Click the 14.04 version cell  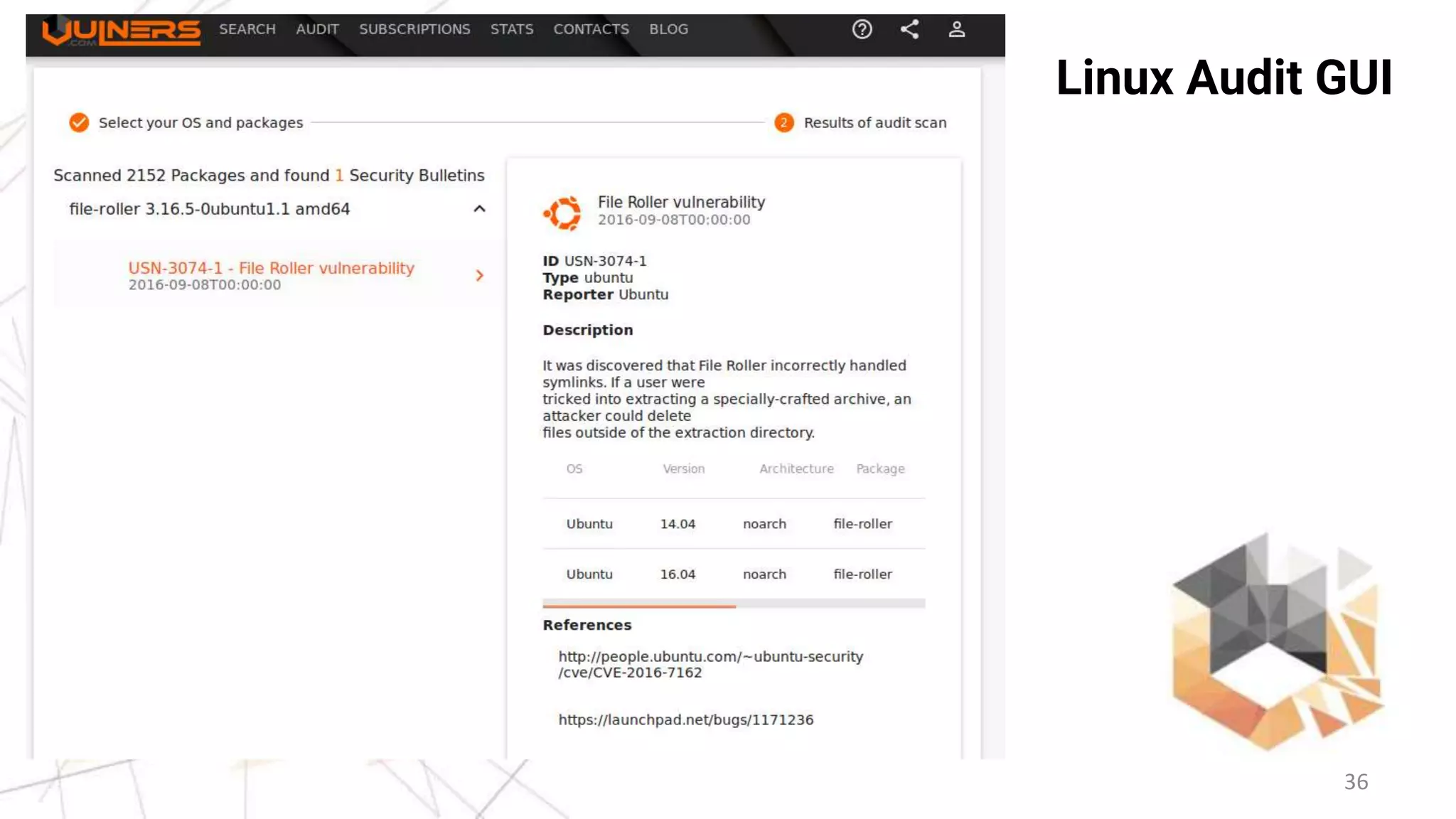pyautogui.click(x=678, y=524)
